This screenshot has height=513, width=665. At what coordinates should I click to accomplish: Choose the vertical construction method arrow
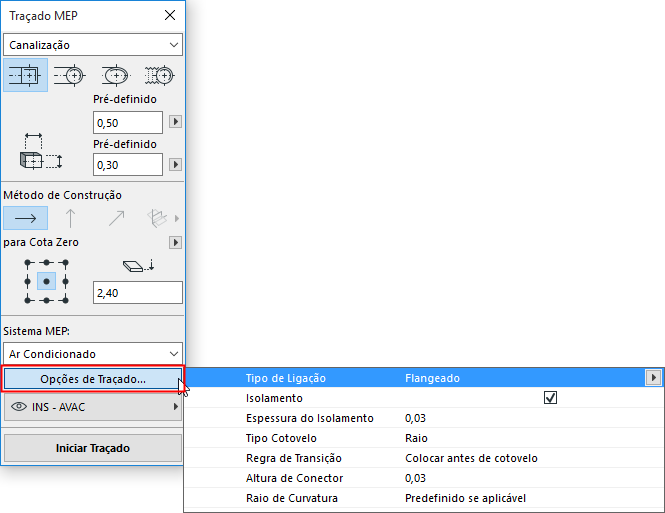tap(70, 218)
